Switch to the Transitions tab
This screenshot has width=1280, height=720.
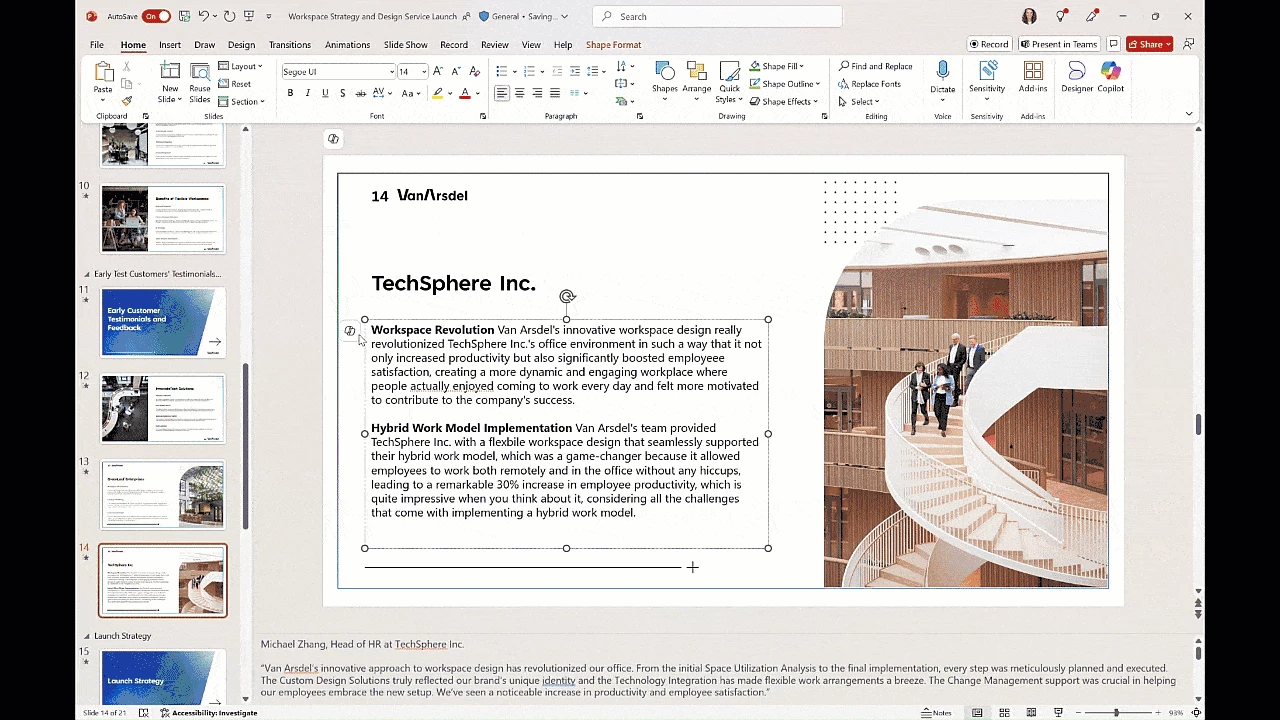pos(290,45)
